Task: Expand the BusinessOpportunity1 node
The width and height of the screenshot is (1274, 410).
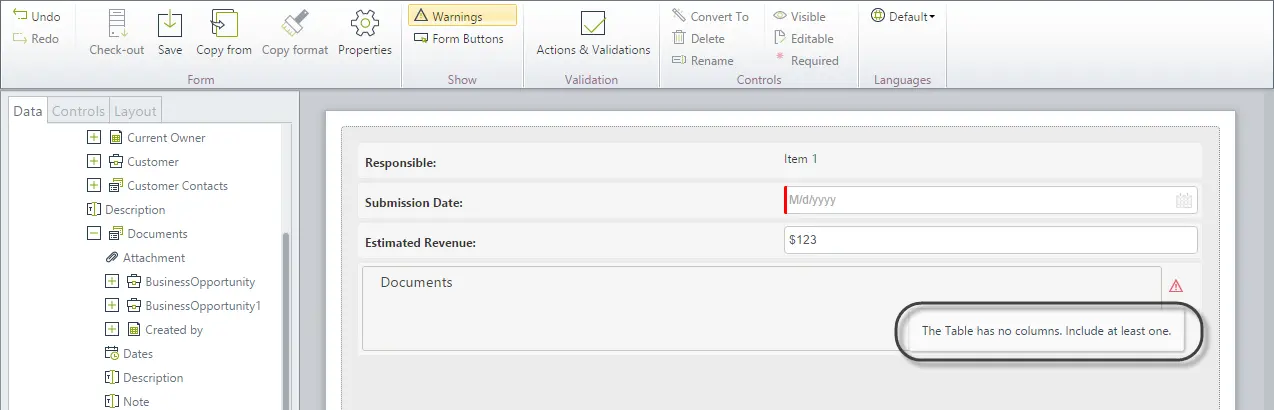Action: point(112,305)
